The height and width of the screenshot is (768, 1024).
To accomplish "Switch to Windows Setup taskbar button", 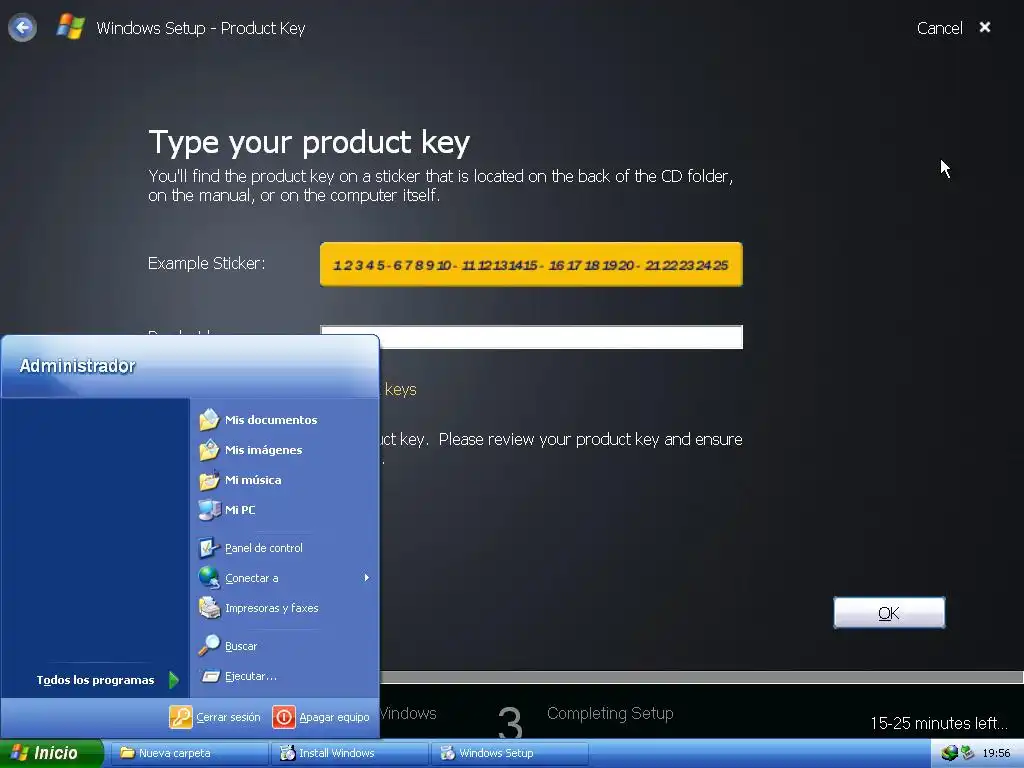I will 510,753.
